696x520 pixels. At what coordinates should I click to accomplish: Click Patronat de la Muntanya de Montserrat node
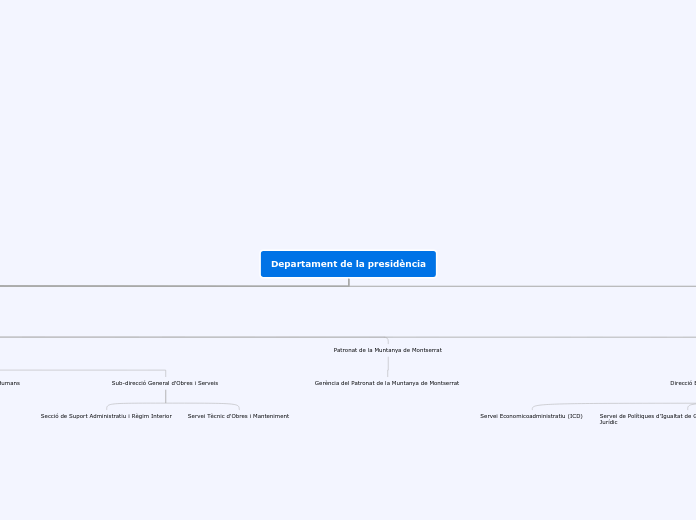point(388,350)
